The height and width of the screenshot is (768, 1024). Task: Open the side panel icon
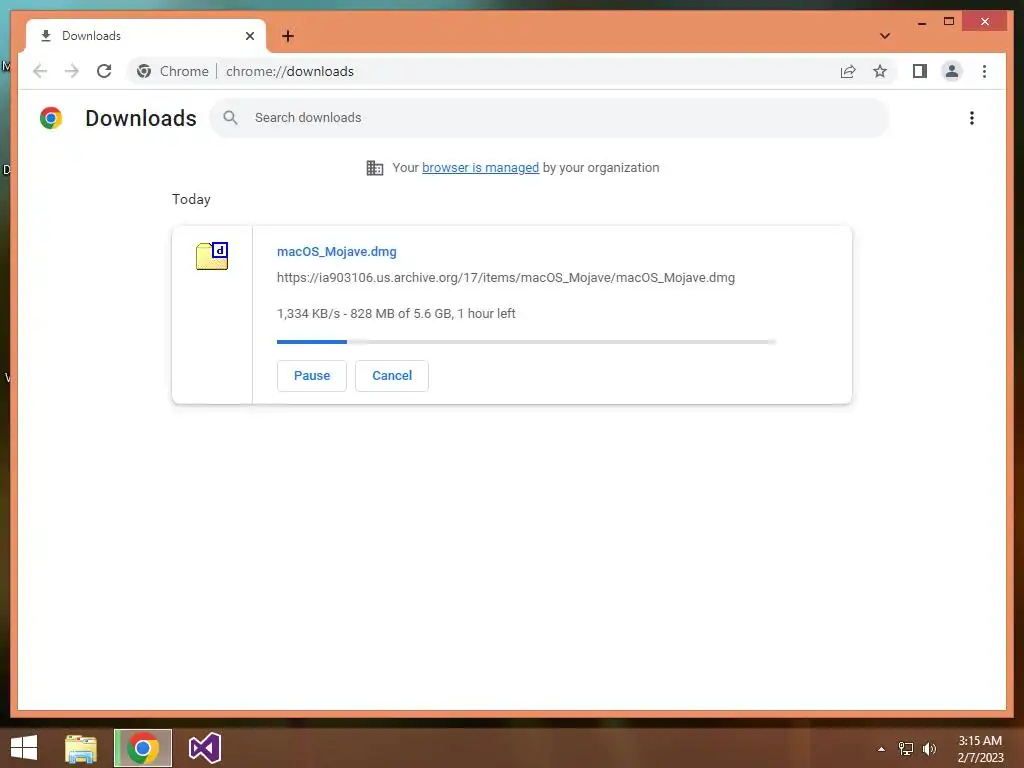tap(920, 71)
